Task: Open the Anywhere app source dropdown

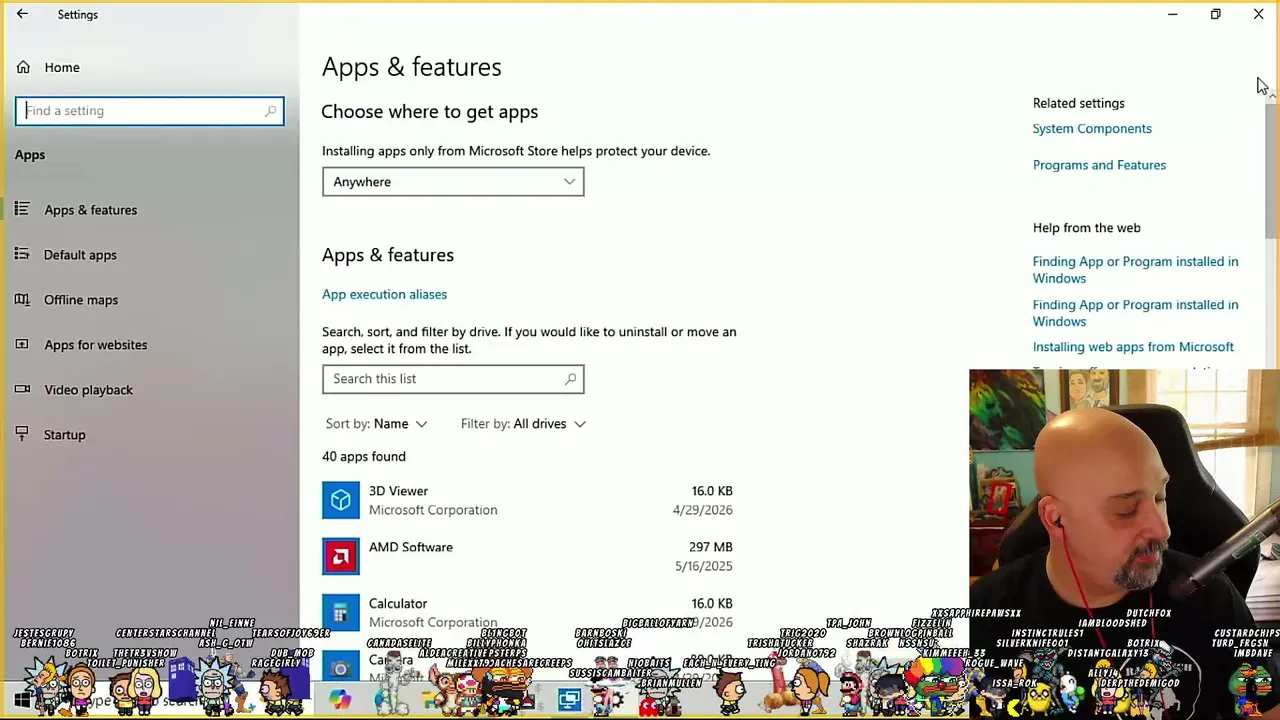Action: pyautogui.click(x=453, y=182)
